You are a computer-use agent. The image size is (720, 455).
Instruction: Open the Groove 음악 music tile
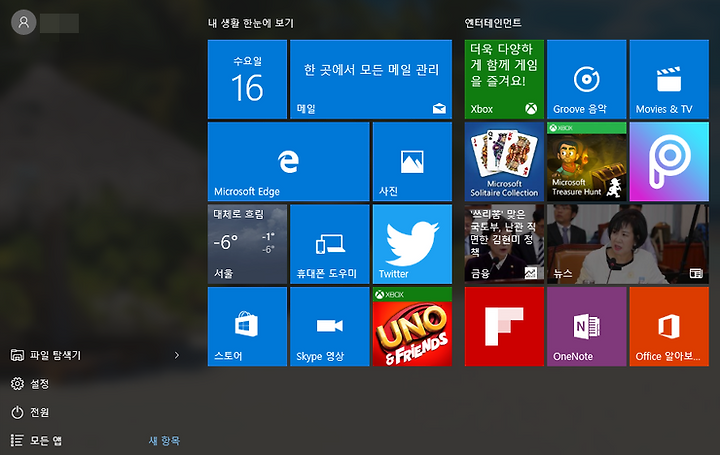pos(586,79)
